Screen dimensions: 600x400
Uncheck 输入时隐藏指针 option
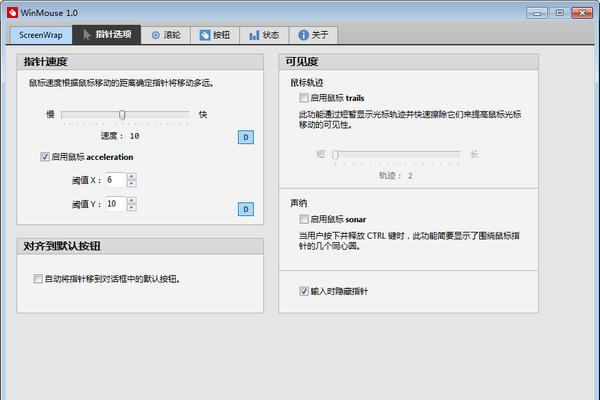(304, 291)
